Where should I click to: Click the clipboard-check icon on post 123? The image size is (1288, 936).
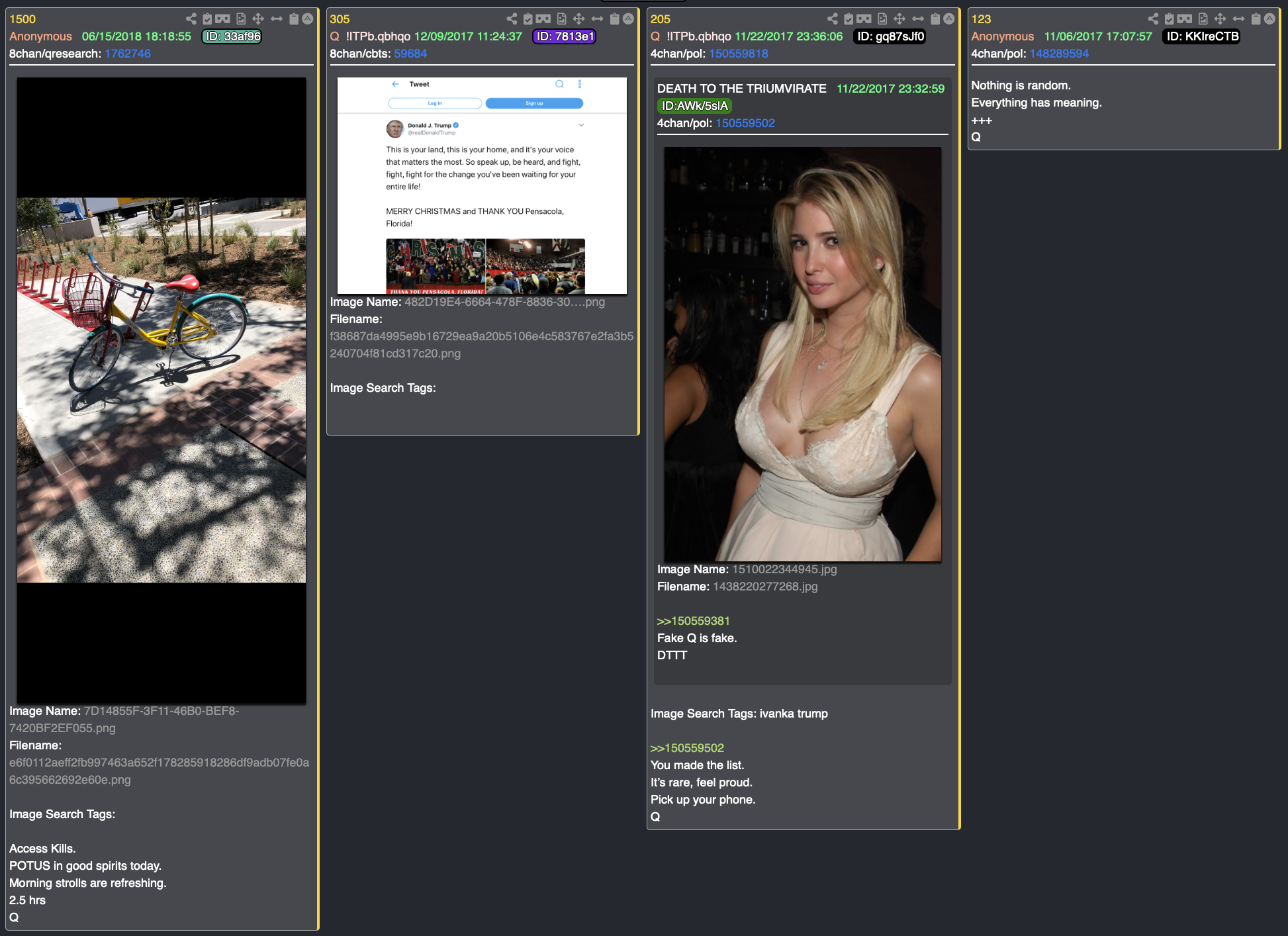(1170, 19)
